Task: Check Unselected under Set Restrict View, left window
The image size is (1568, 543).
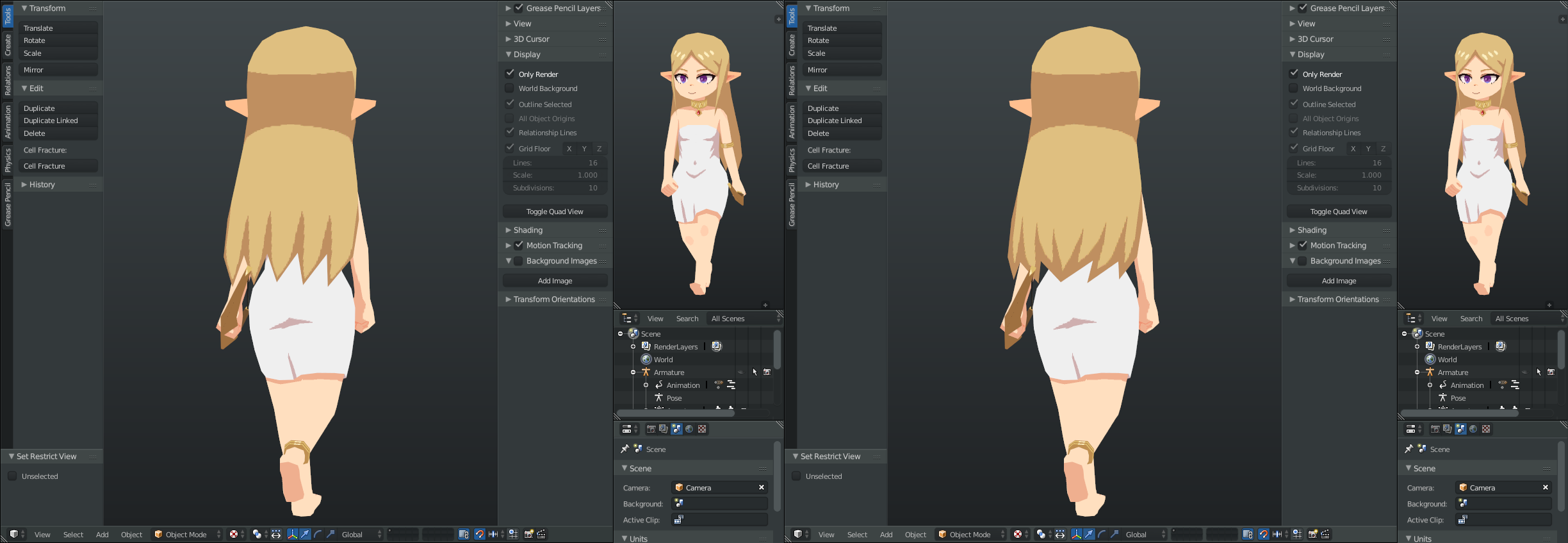Action: tap(12, 476)
